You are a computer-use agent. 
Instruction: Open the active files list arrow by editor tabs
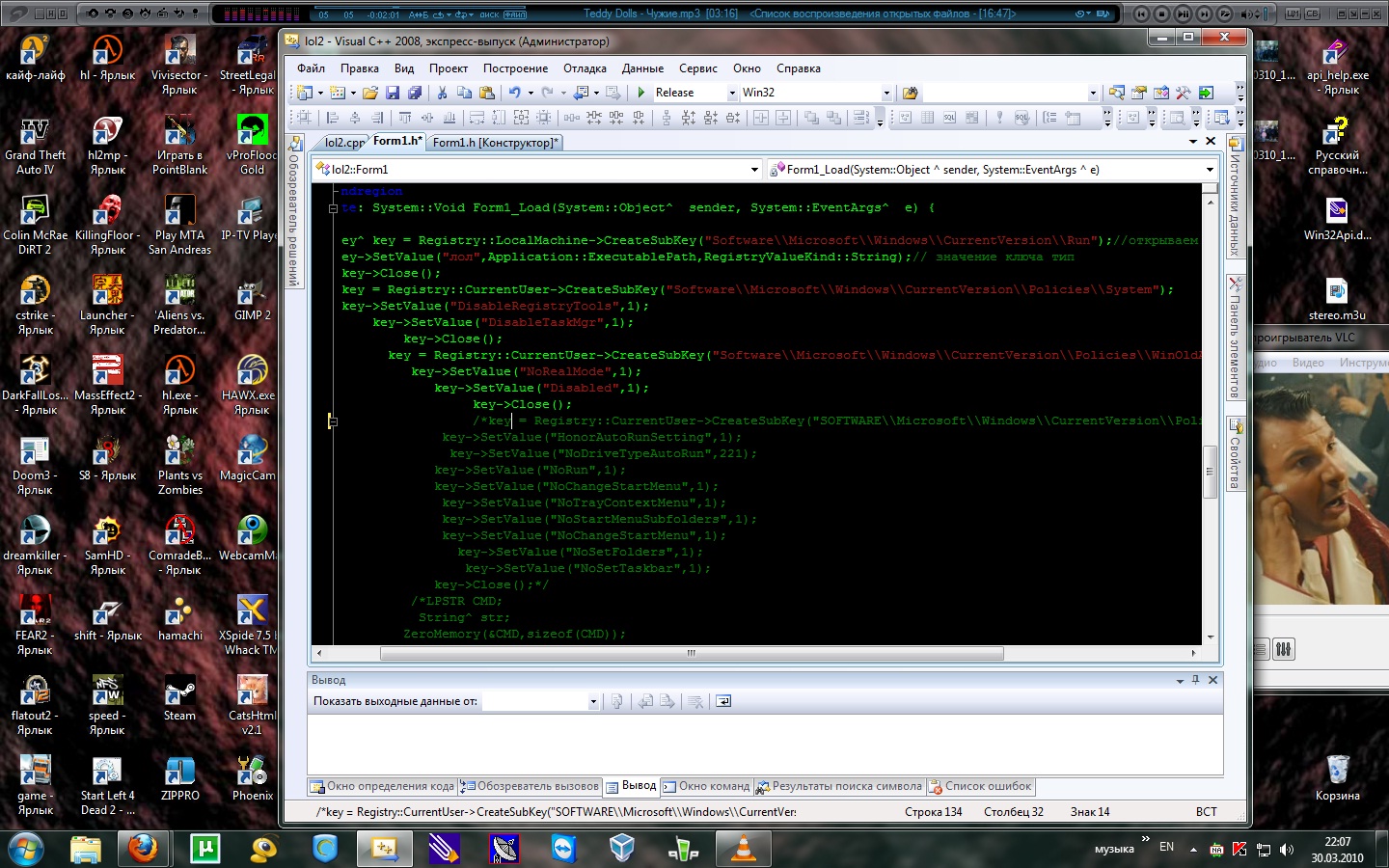(1193, 141)
